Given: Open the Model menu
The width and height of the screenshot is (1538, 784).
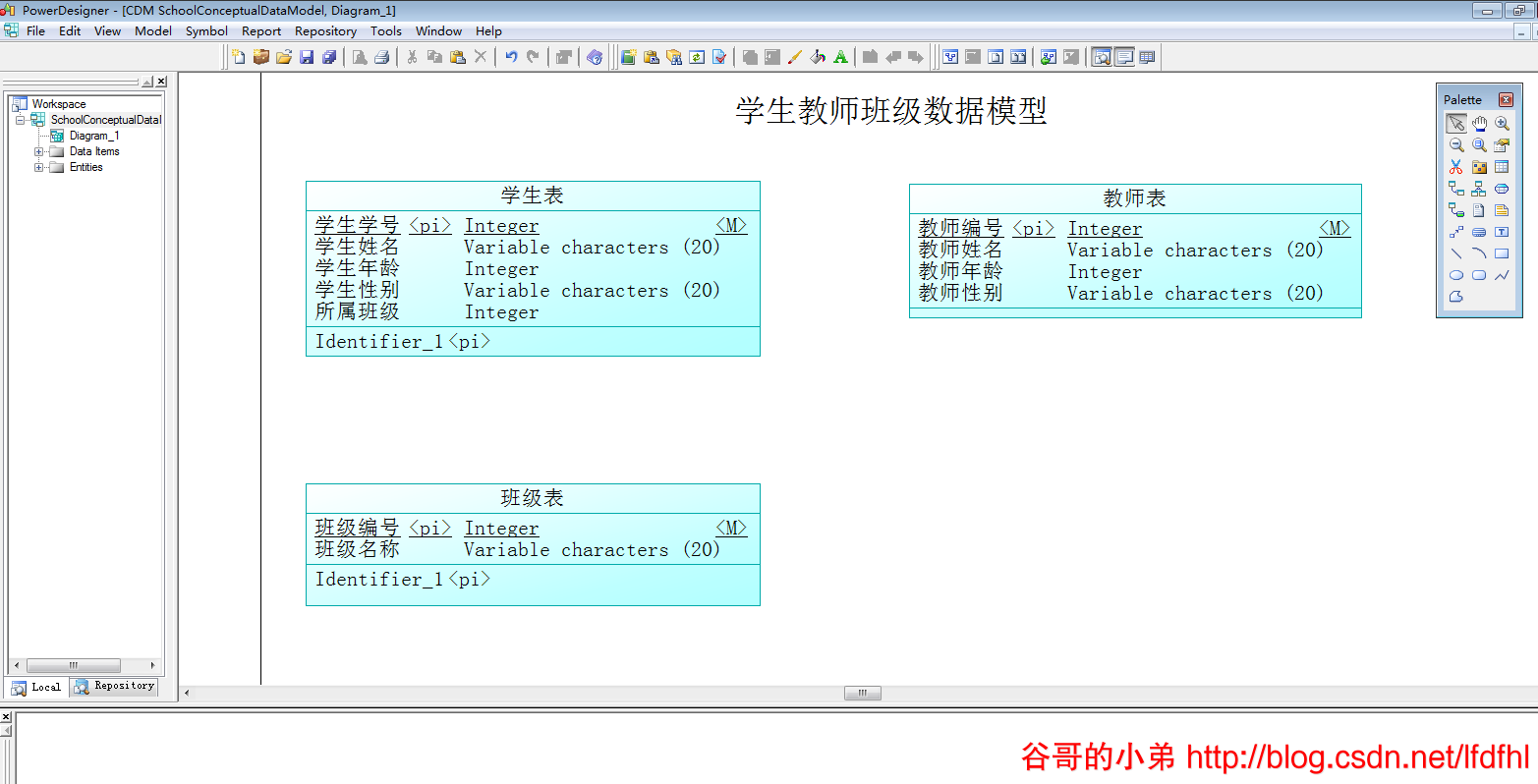Looking at the screenshot, I should [153, 30].
